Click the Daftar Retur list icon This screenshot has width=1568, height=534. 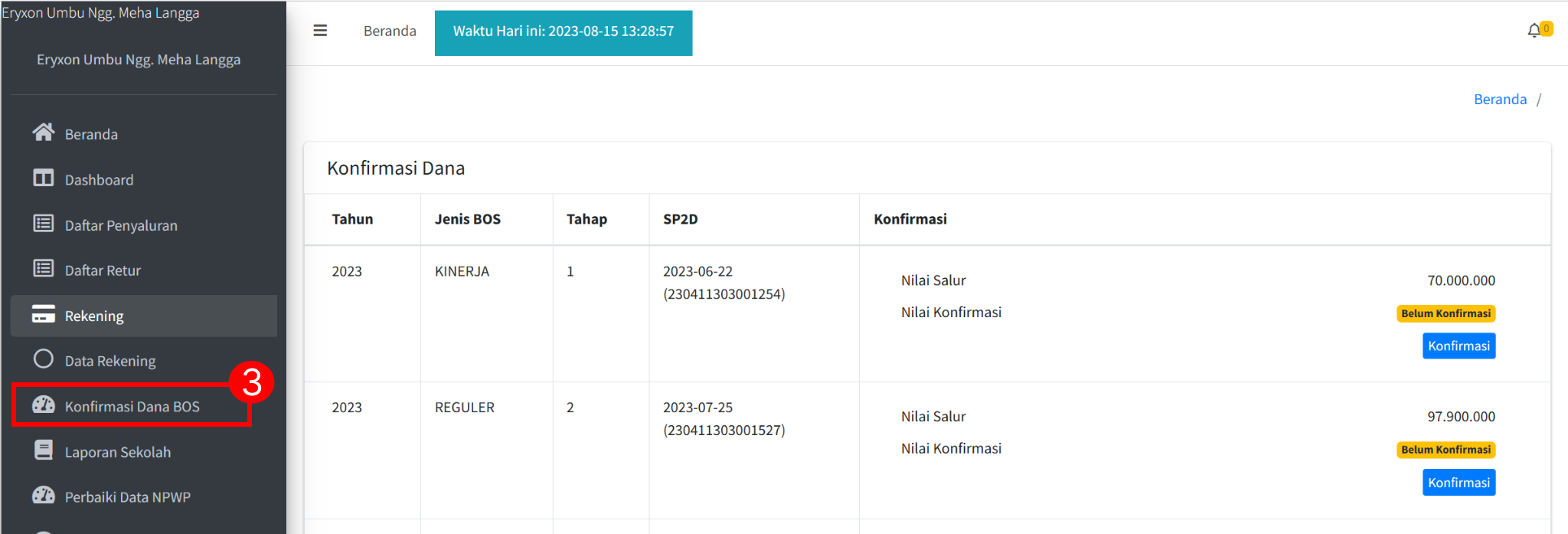(44, 269)
